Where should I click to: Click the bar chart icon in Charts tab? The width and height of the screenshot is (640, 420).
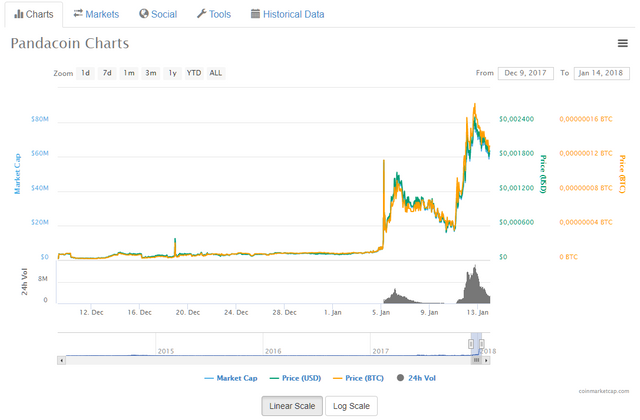[18, 14]
